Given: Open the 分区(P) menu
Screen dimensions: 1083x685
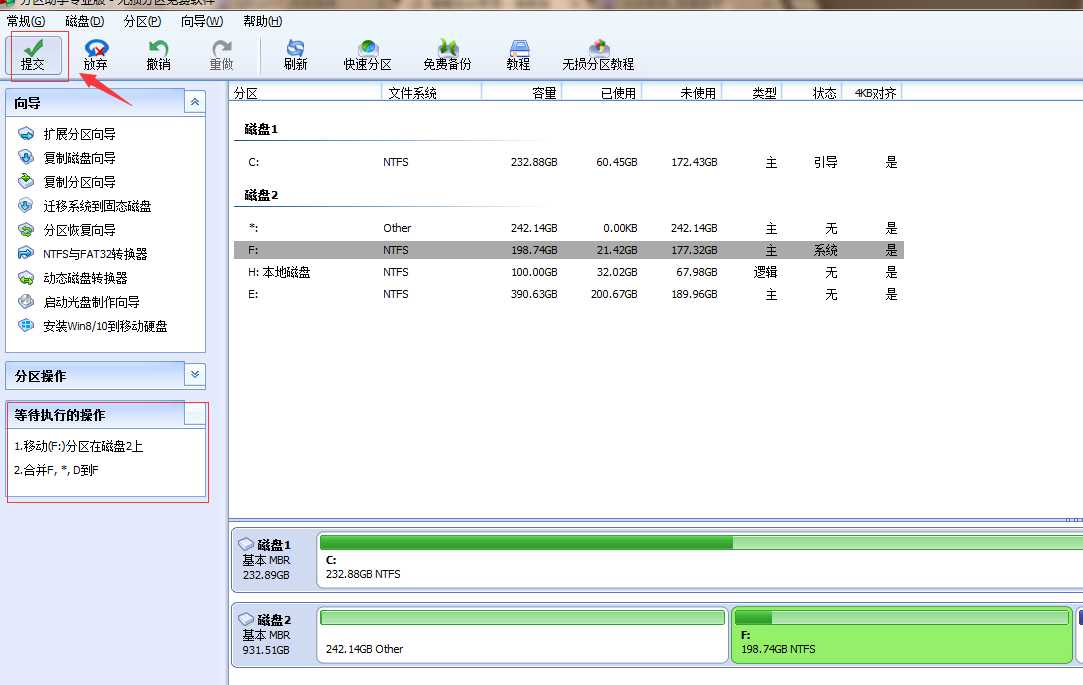Looking at the screenshot, I should [x=142, y=21].
